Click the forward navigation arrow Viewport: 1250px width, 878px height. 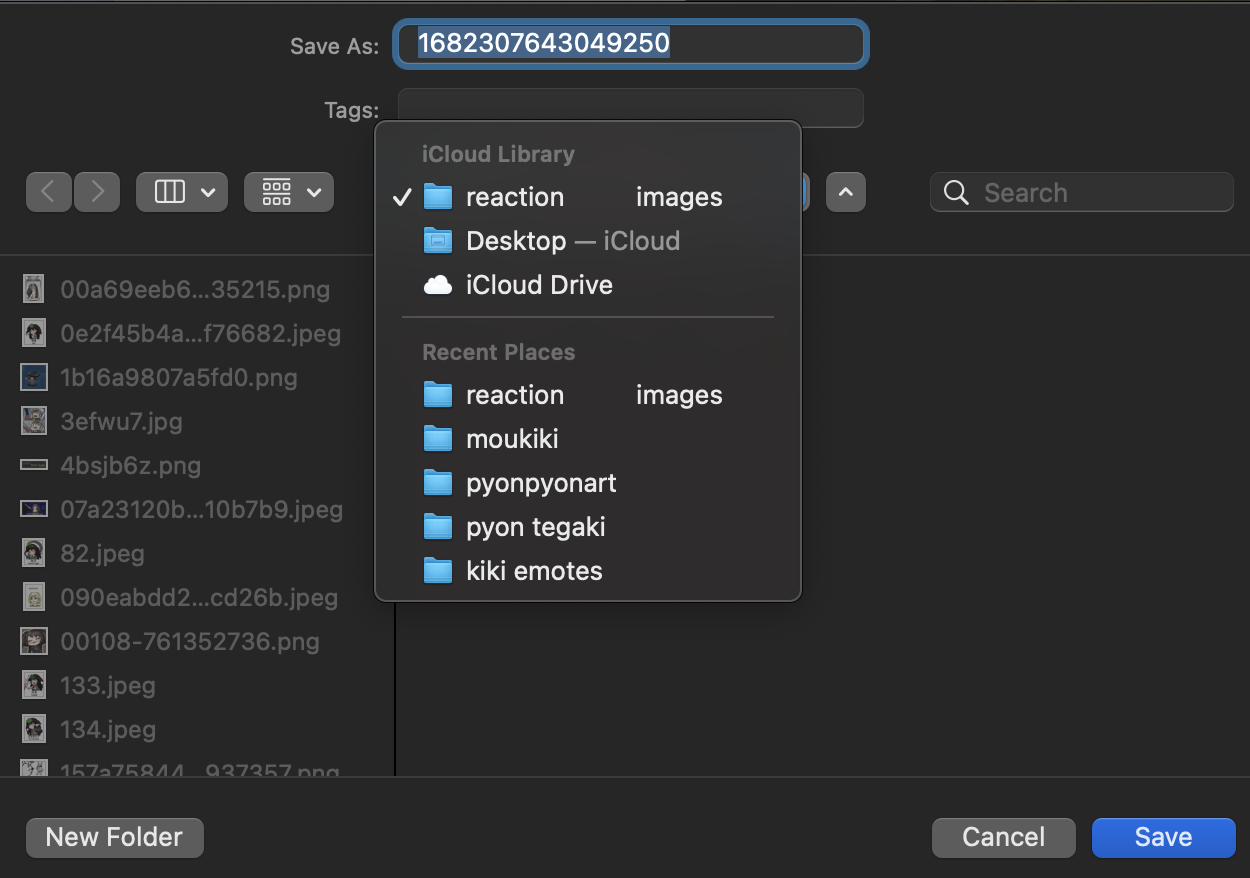(x=97, y=192)
